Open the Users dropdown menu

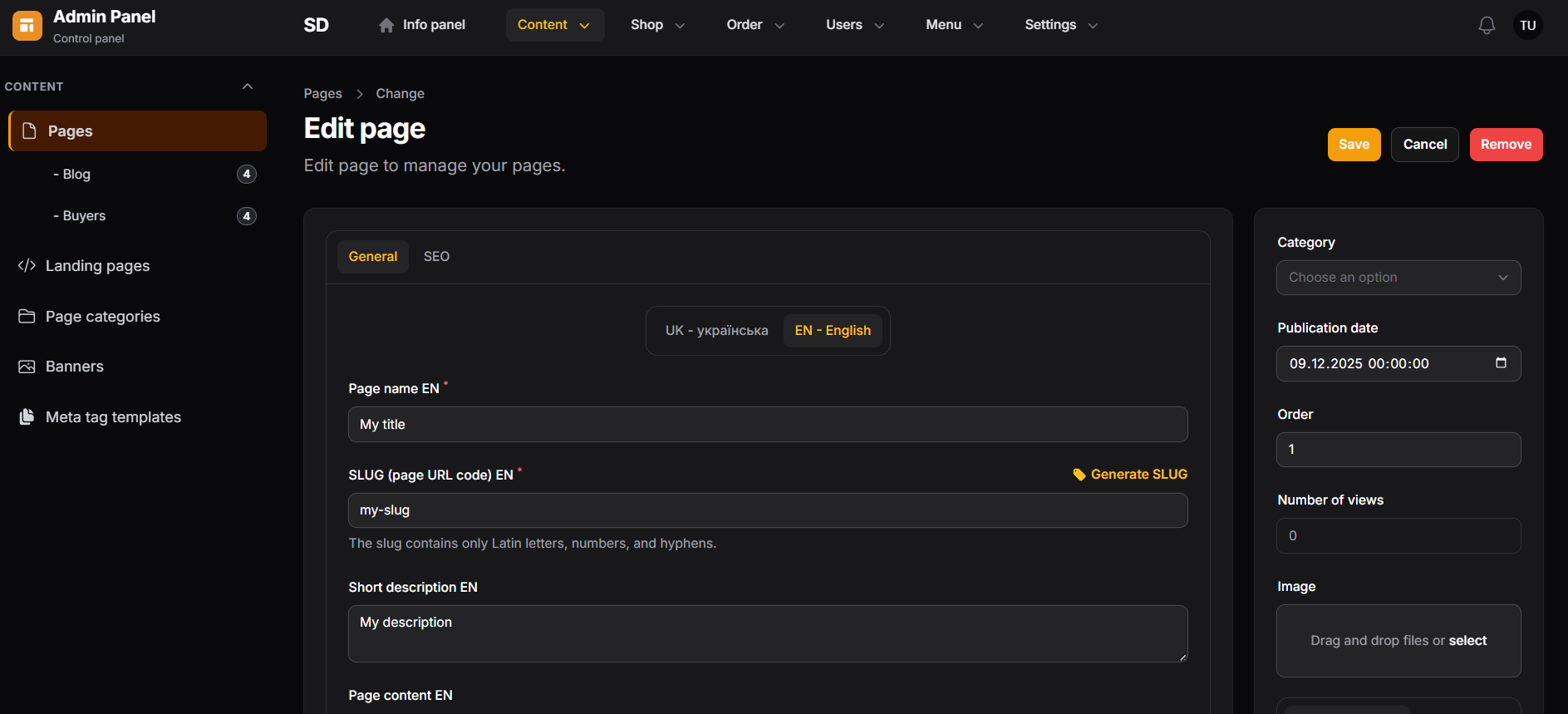(854, 25)
